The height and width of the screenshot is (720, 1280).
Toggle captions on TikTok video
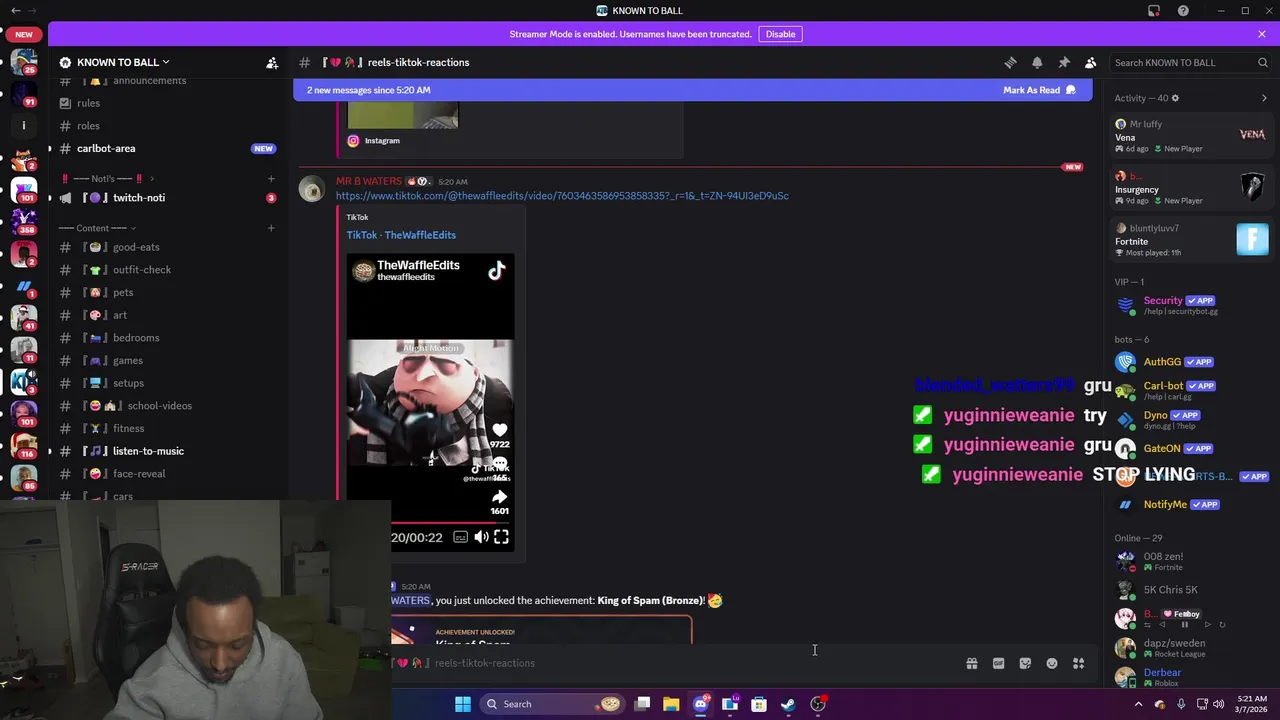point(460,537)
